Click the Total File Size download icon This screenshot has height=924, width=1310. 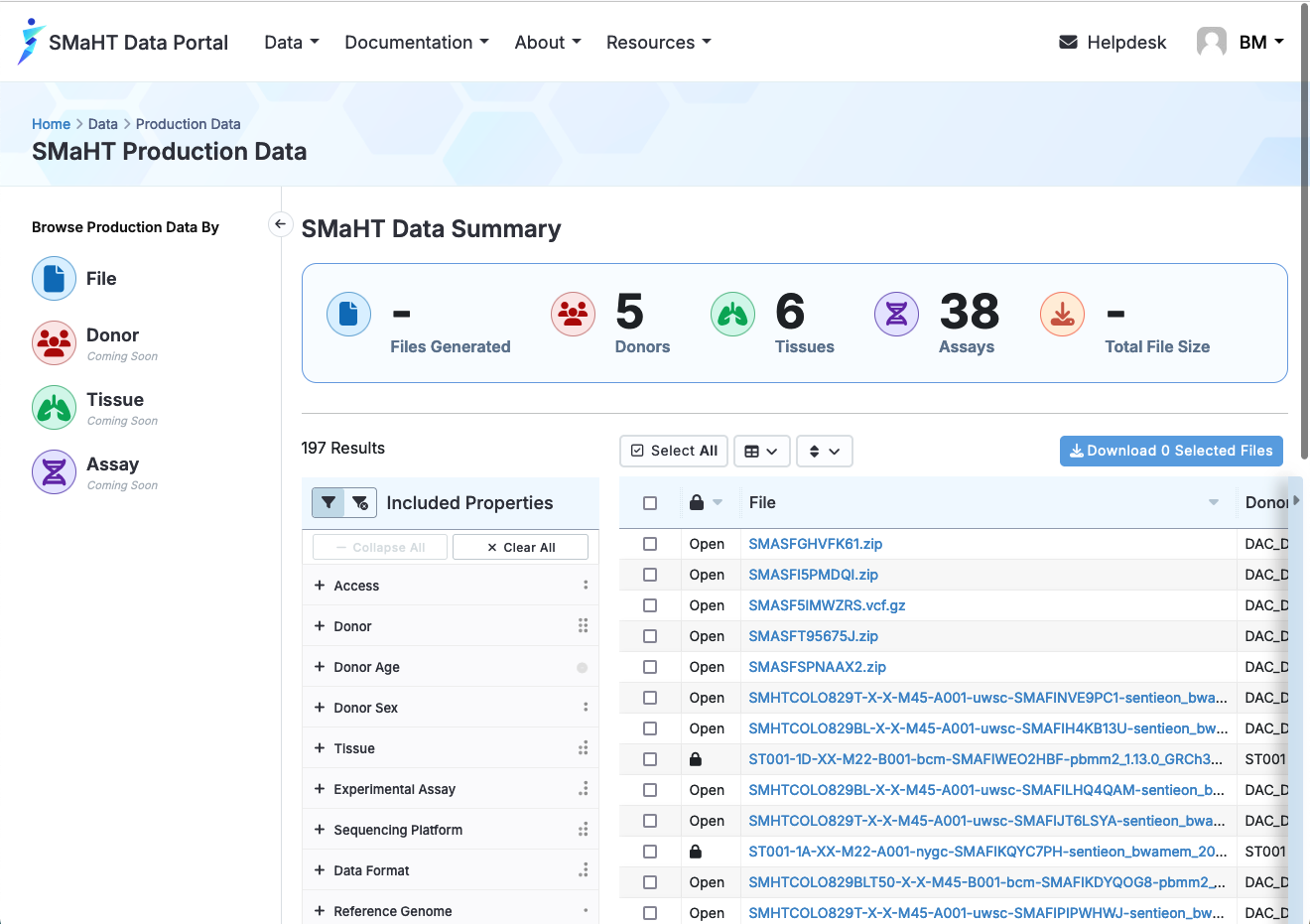coord(1062,315)
